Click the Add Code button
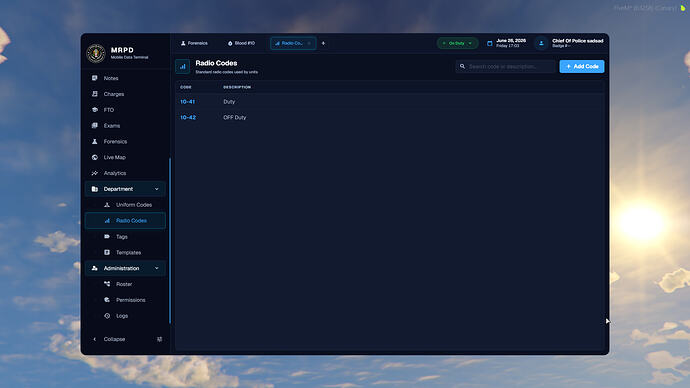Viewport: 690px width, 388px height. 582,66
